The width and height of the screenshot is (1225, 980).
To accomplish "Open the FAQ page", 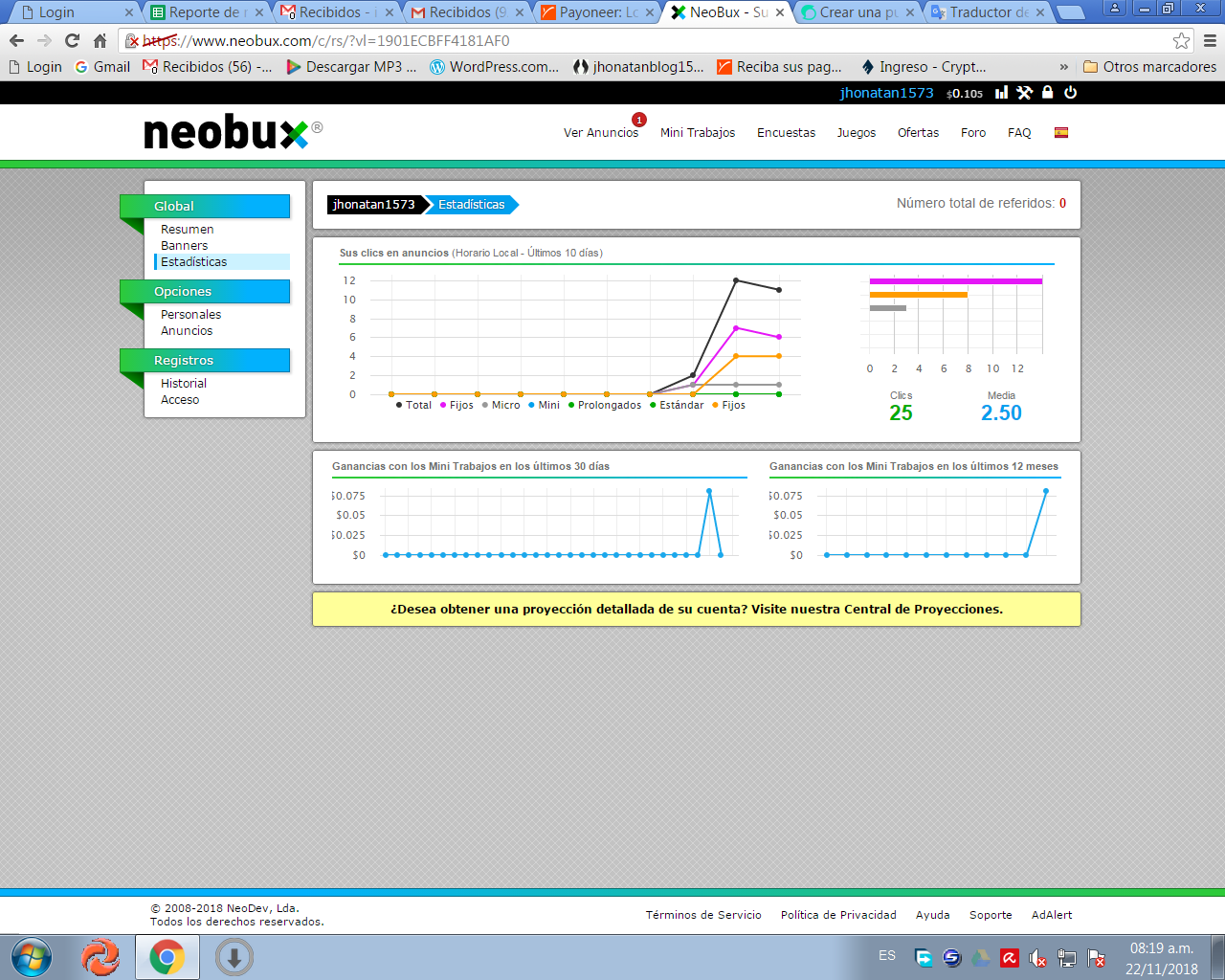I will pos(1019,133).
